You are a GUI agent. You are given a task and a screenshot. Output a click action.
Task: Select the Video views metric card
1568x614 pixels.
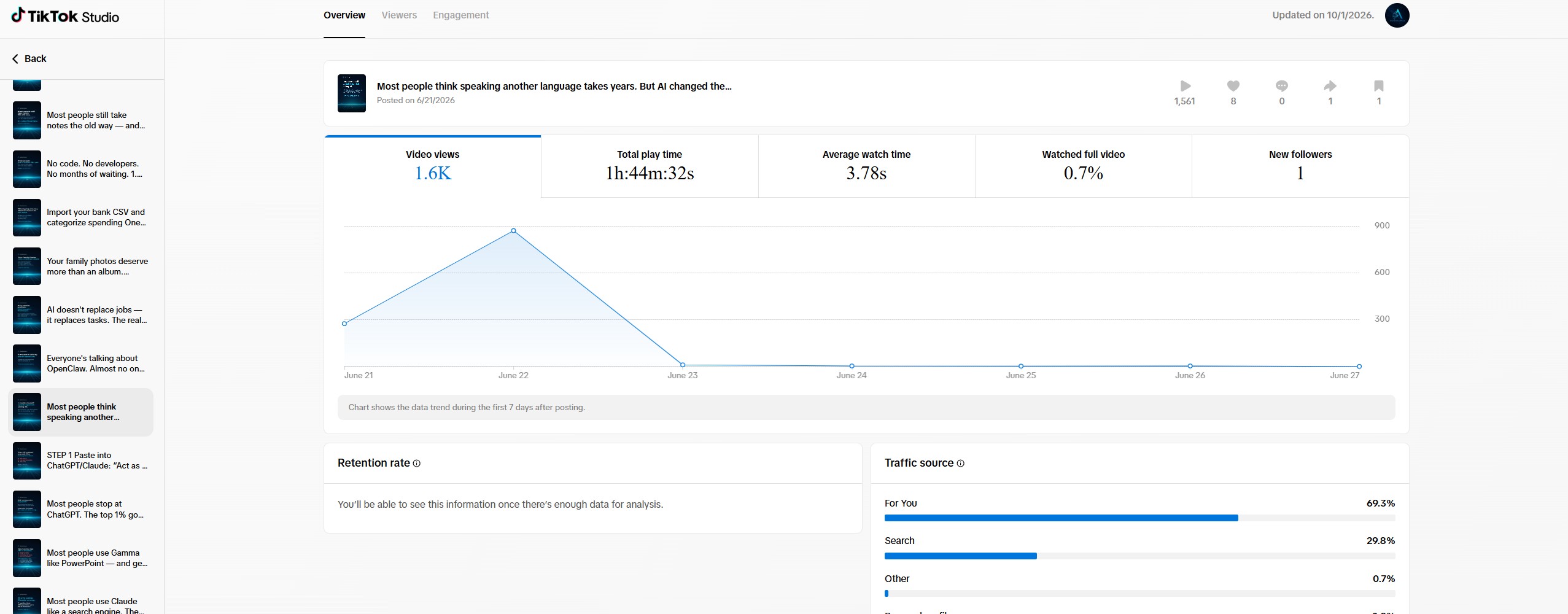click(433, 166)
